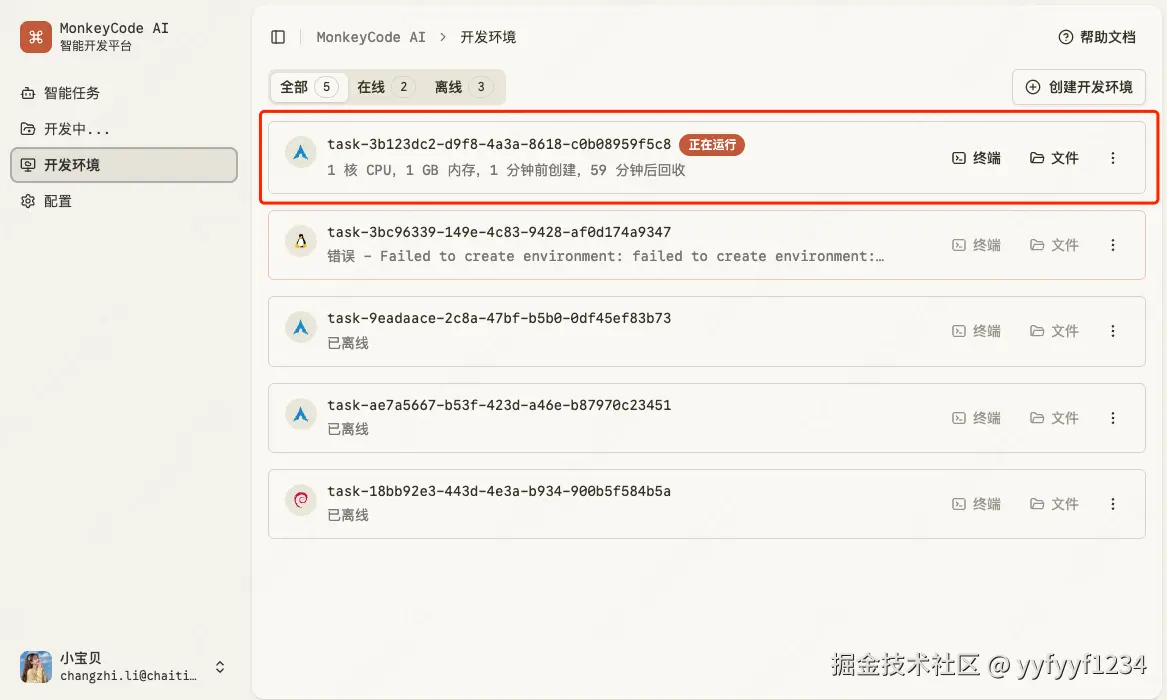Click 已离线 status under task-9eadaace
Viewport: 1167px width, 700px height.
[348, 343]
